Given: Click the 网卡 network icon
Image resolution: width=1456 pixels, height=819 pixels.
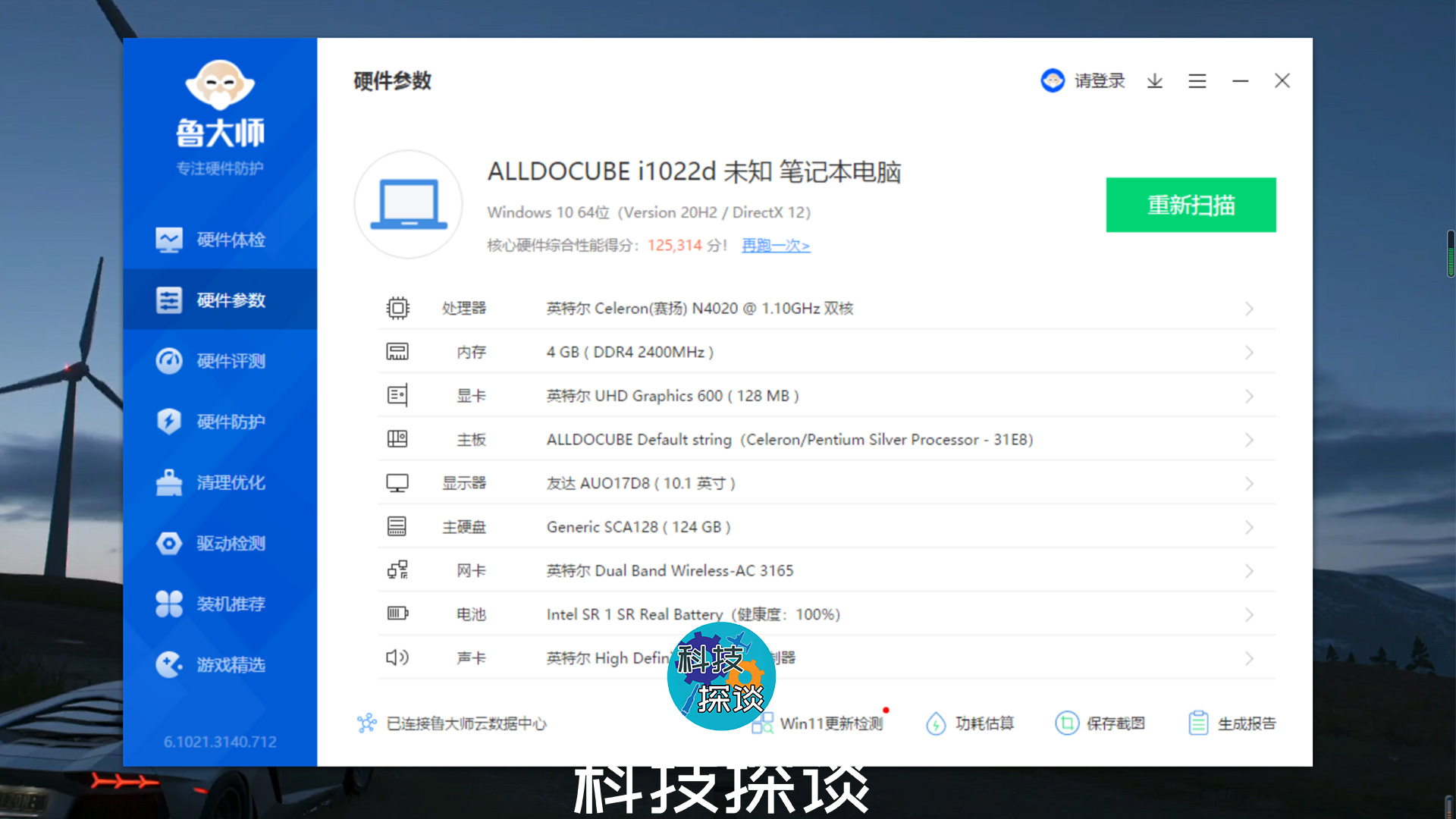Looking at the screenshot, I should coord(397,570).
